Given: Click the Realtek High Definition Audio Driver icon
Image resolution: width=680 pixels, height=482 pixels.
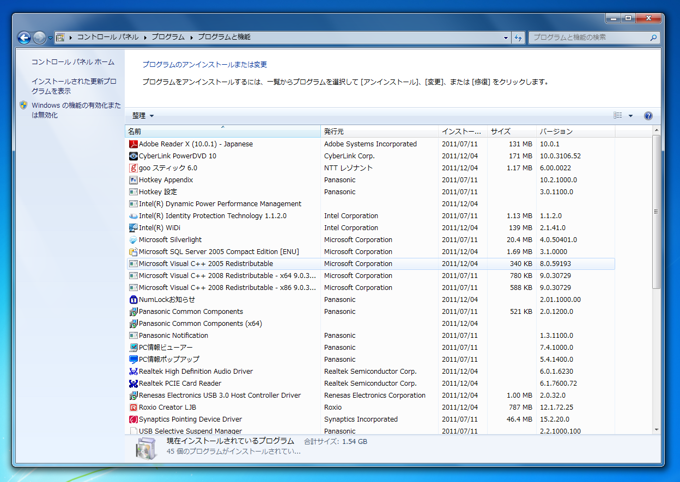Looking at the screenshot, I should (133, 371).
